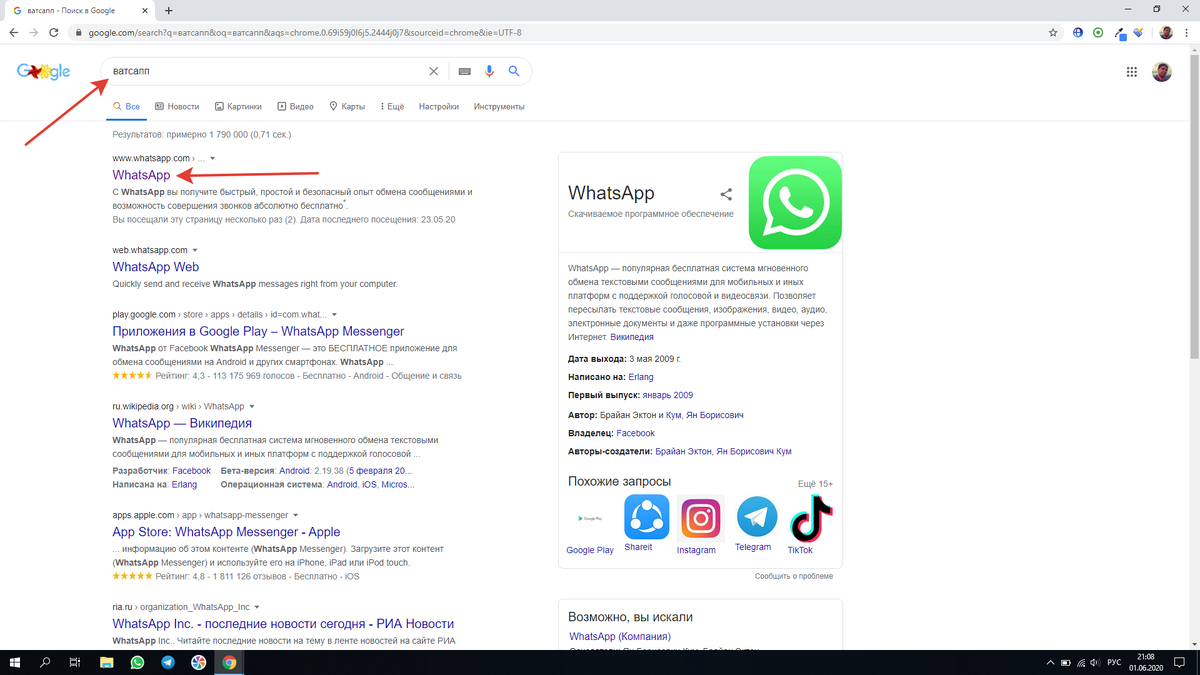This screenshot has height=675, width=1200.
Task: Reload the current page
Action: pos(56,32)
